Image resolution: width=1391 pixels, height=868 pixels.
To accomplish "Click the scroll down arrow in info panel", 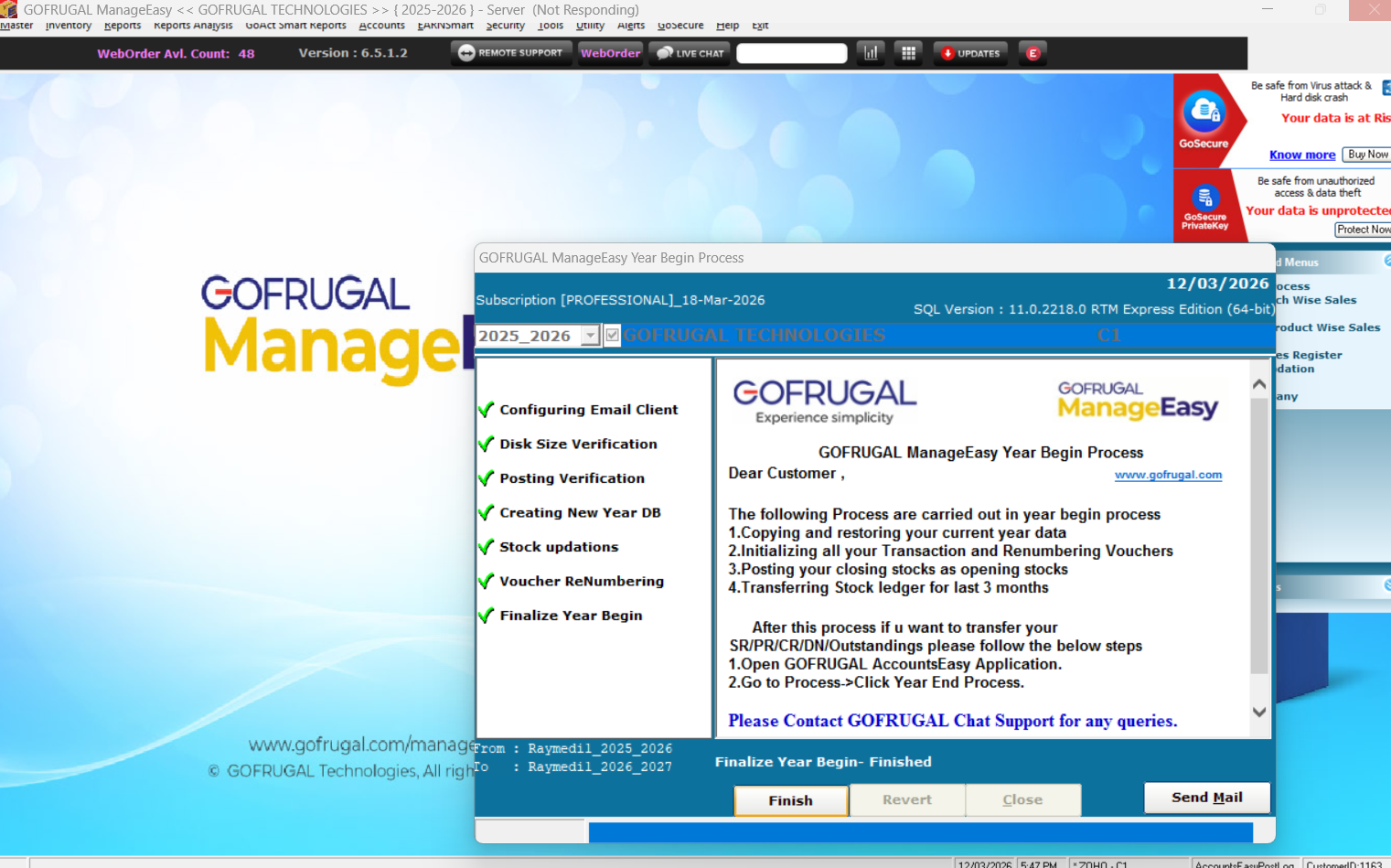I will 1259,712.
